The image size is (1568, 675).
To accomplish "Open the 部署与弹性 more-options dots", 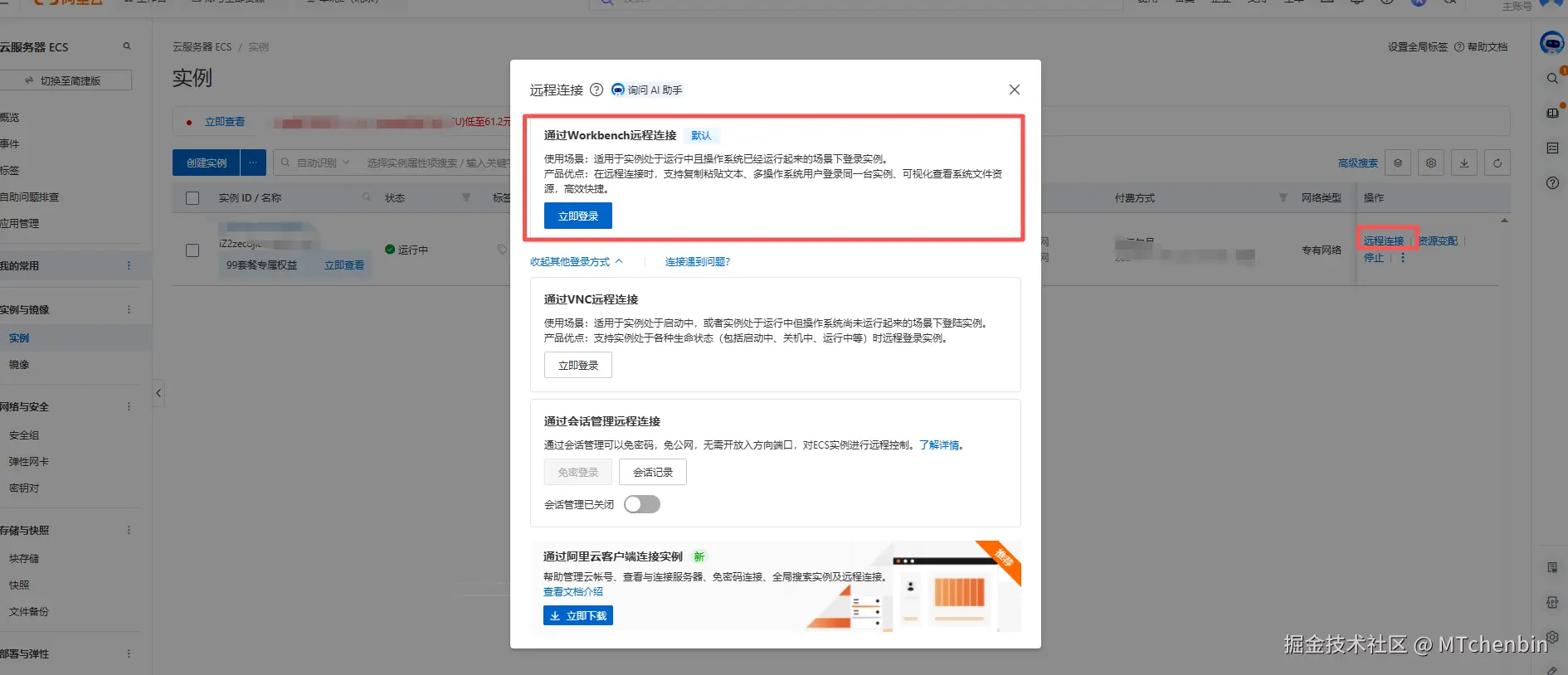I will click(129, 653).
